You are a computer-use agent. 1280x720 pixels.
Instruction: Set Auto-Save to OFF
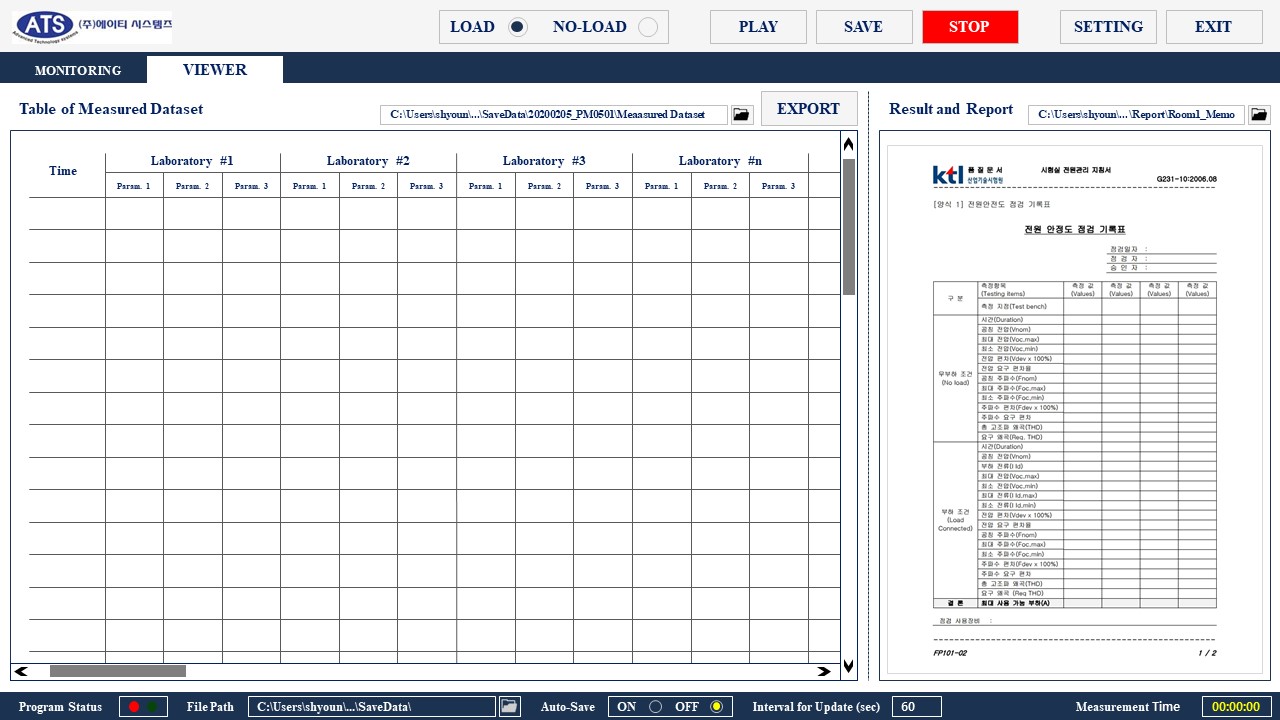tap(716, 707)
